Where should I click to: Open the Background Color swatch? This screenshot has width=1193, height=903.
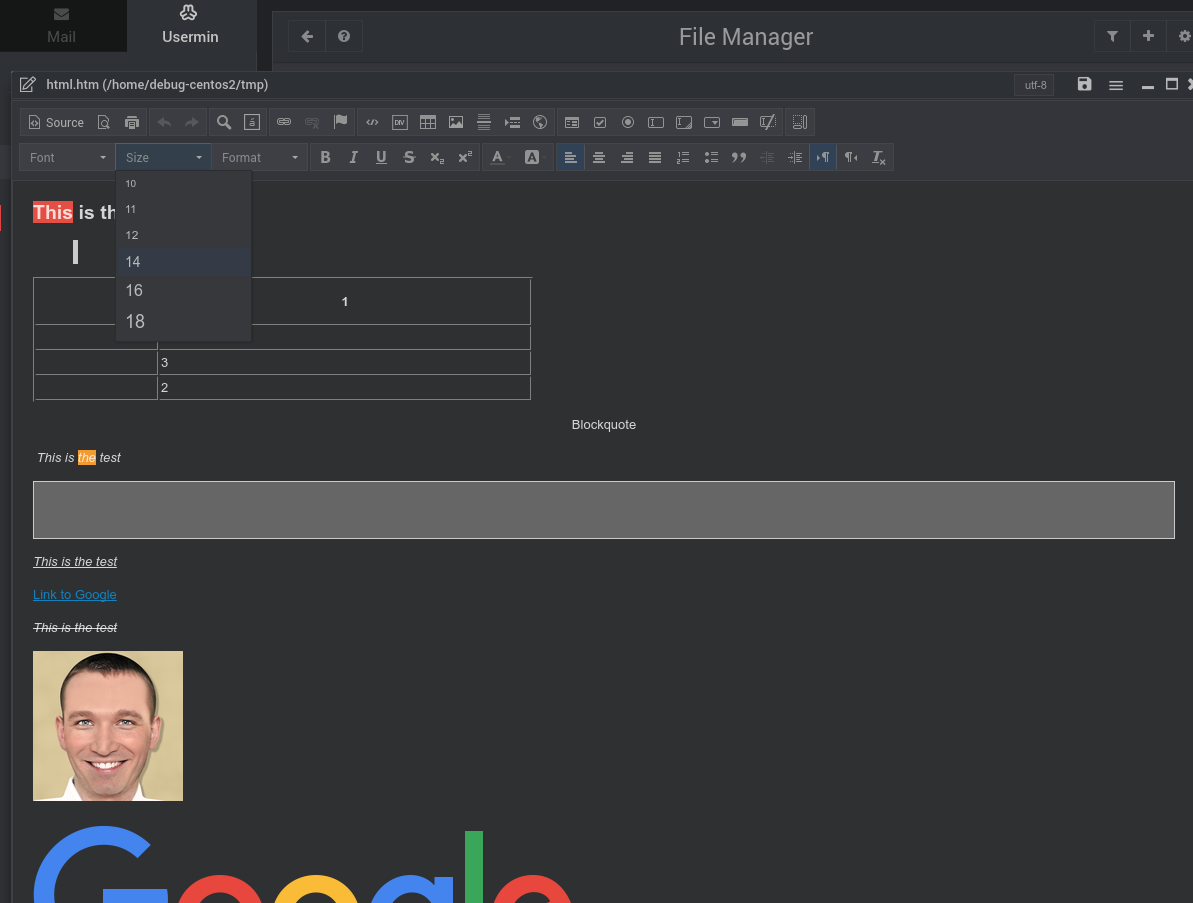(531, 157)
